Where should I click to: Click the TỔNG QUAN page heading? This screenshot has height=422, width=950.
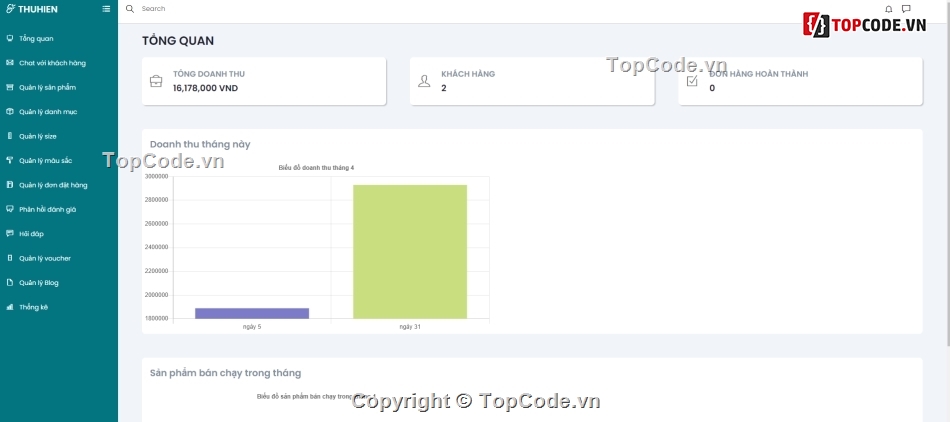pyautogui.click(x=178, y=41)
